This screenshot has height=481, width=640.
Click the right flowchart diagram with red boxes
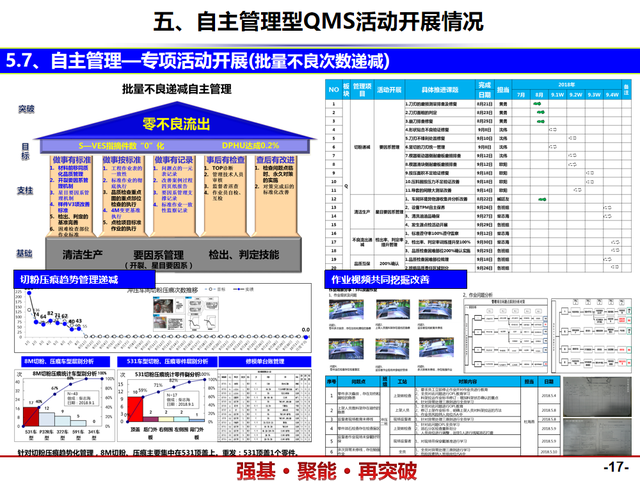point(592,336)
